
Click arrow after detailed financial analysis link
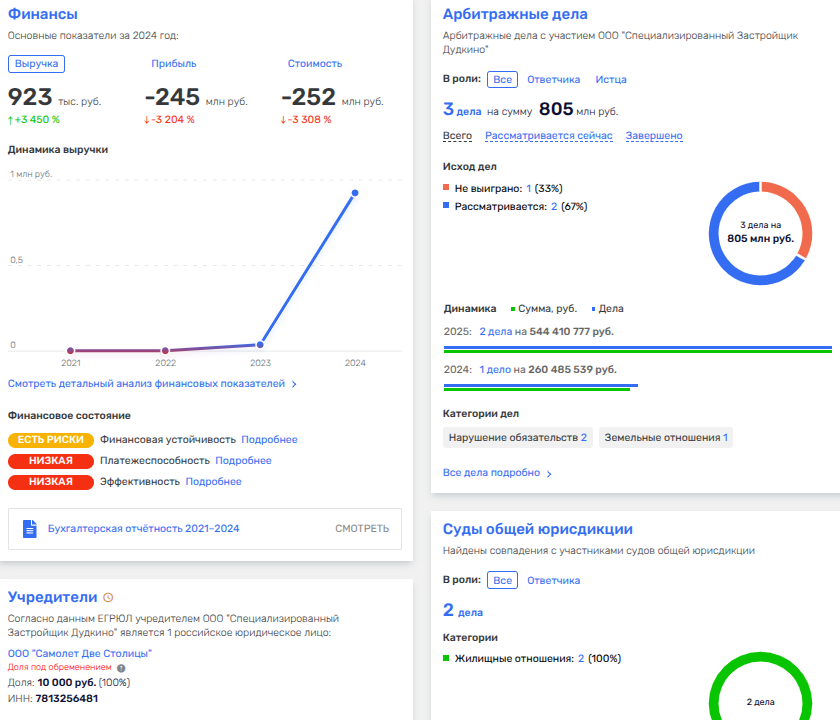pyautogui.click(x=293, y=383)
